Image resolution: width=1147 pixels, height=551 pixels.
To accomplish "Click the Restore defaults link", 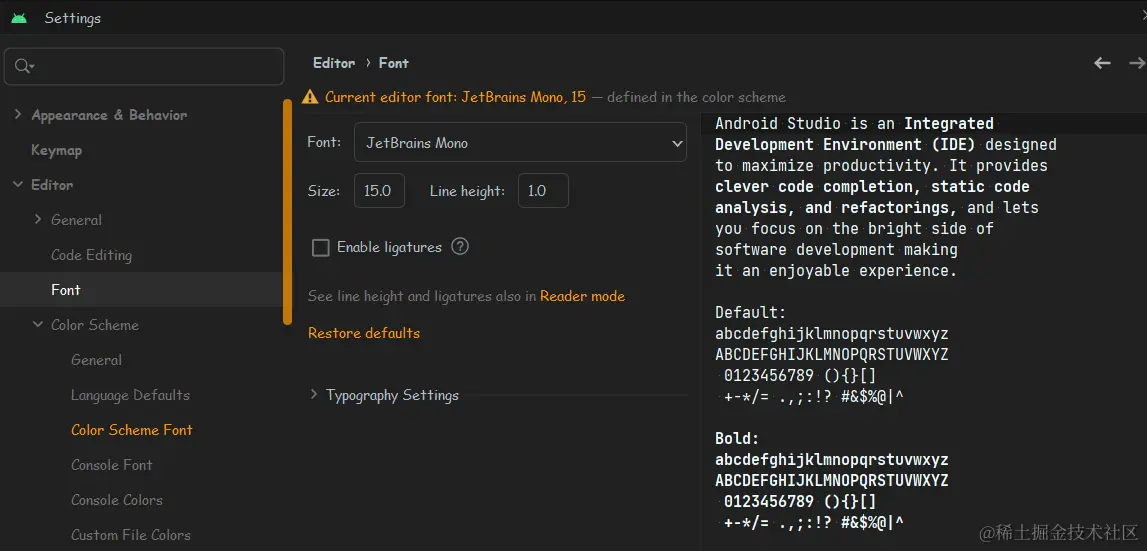I will [364, 333].
